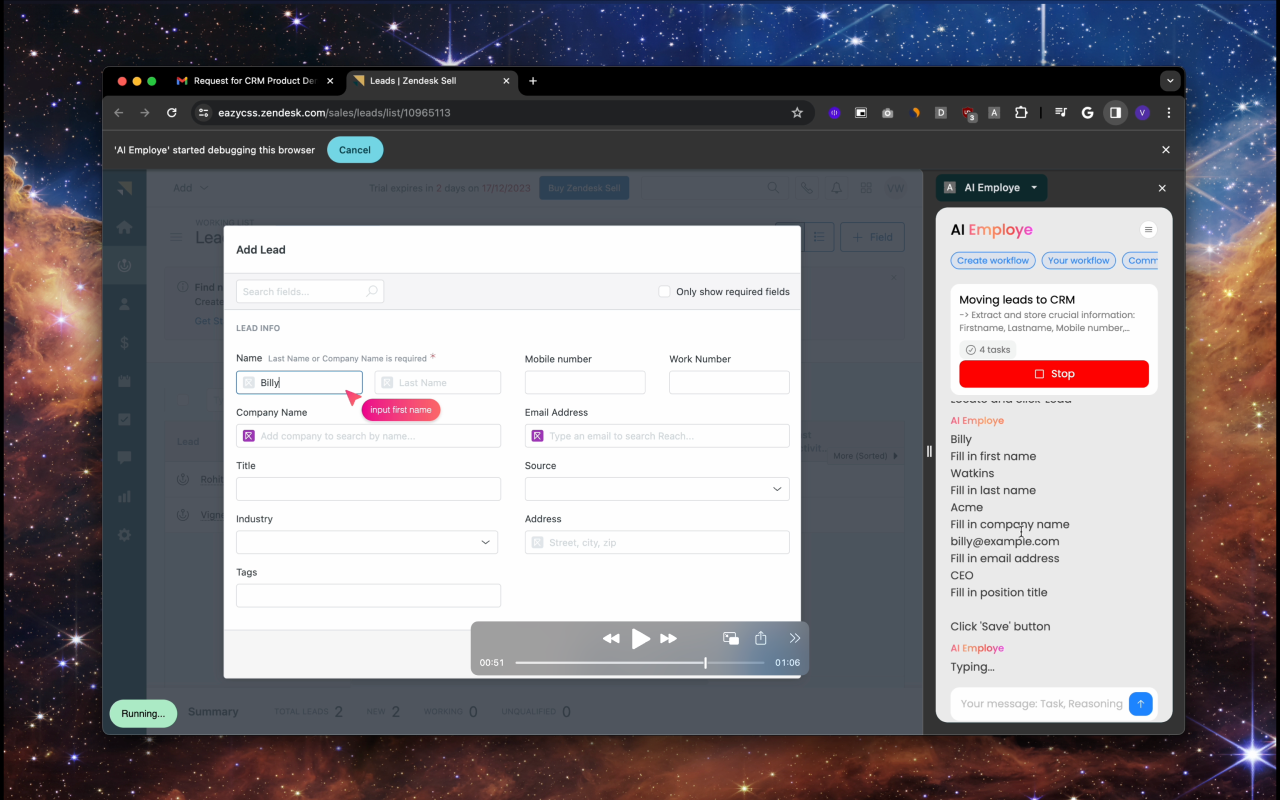This screenshot has width=1280, height=800.
Task: Click the Last Name input field
Action: click(x=437, y=382)
